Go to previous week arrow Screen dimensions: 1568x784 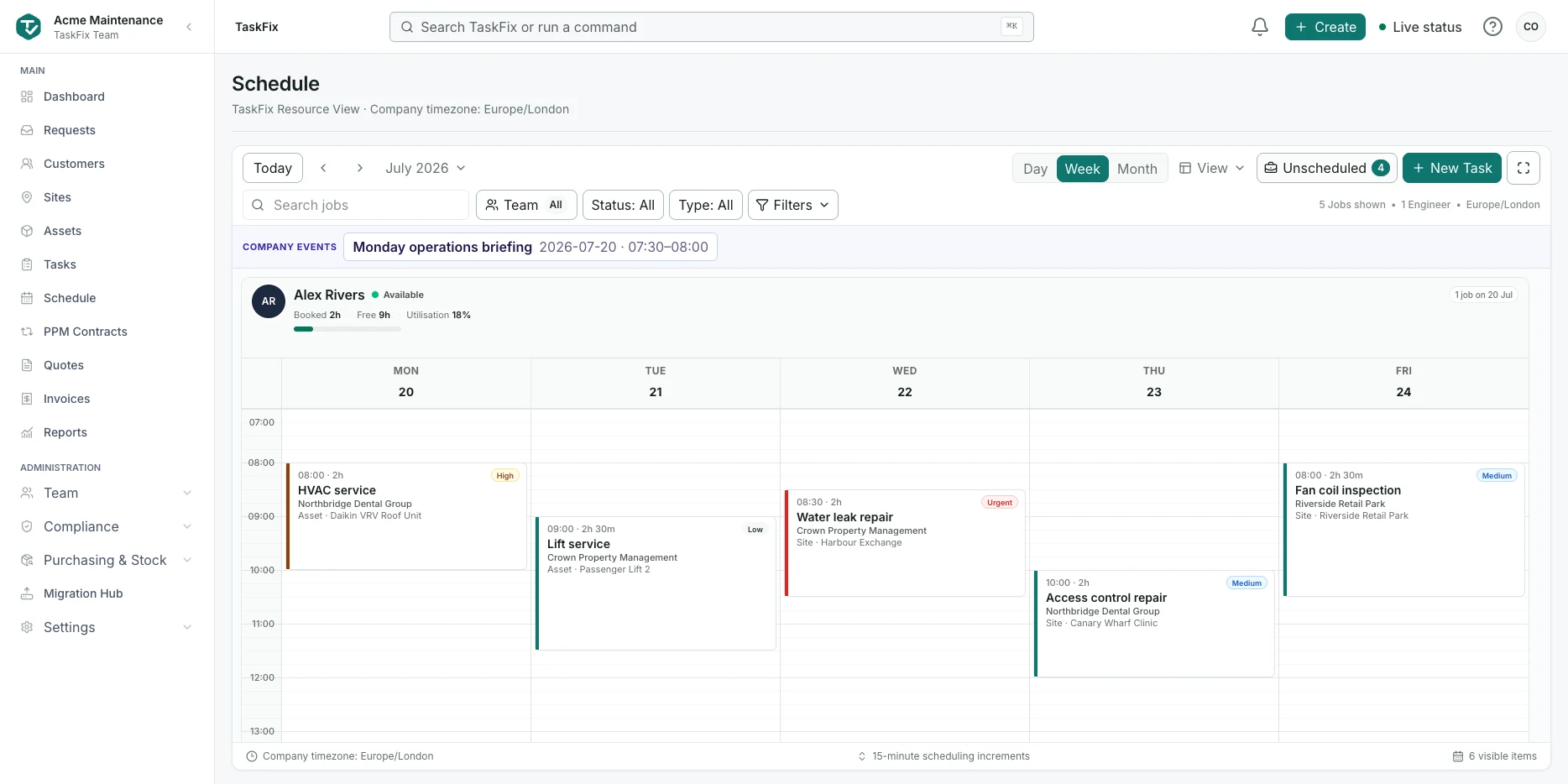[x=323, y=168]
